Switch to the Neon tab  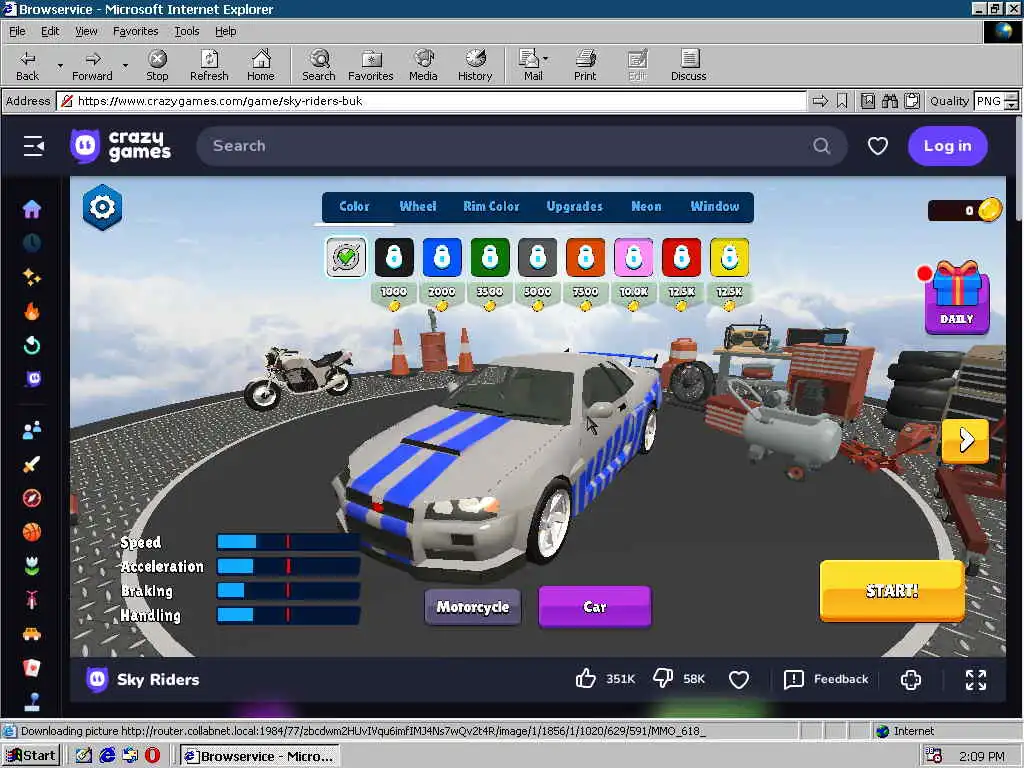(646, 206)
